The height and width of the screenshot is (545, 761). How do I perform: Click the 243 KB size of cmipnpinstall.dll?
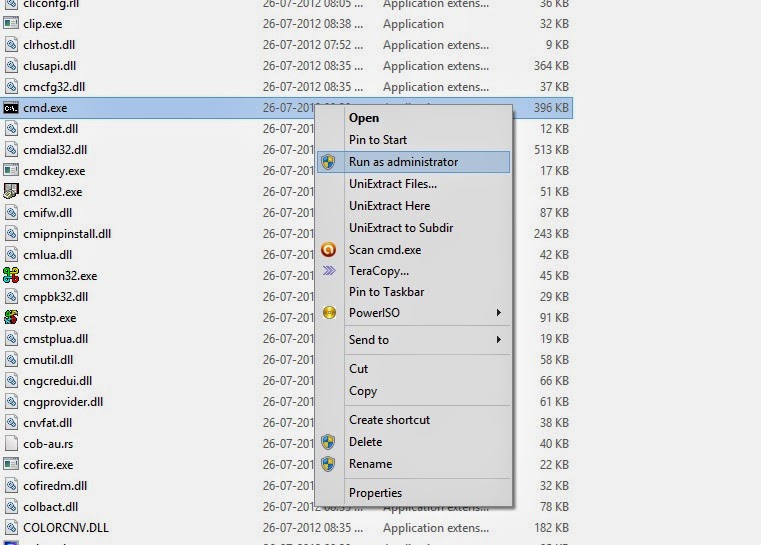pyautogui.click(x=551, y=233)
